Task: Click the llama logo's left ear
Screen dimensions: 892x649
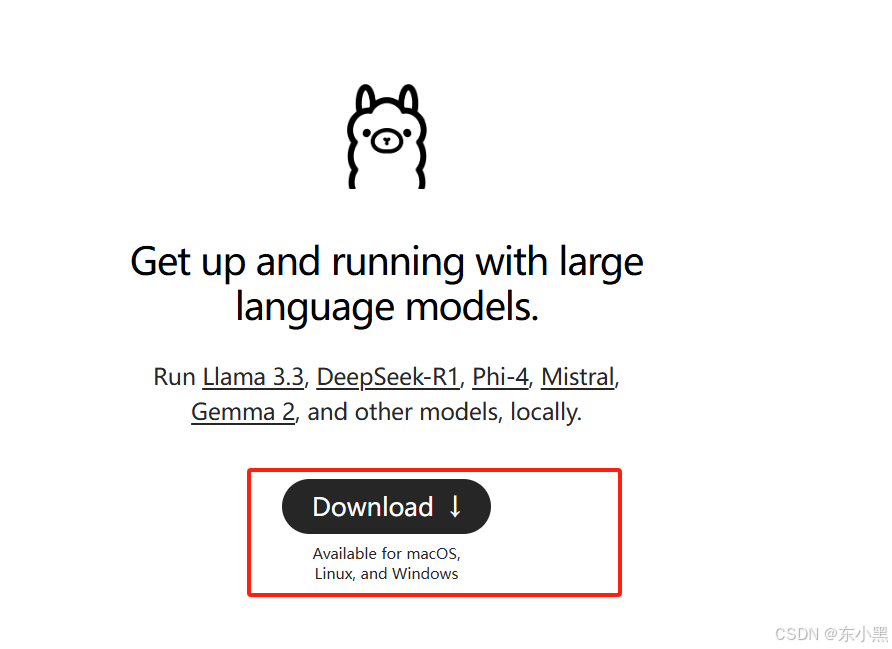Action: (365, 98)
